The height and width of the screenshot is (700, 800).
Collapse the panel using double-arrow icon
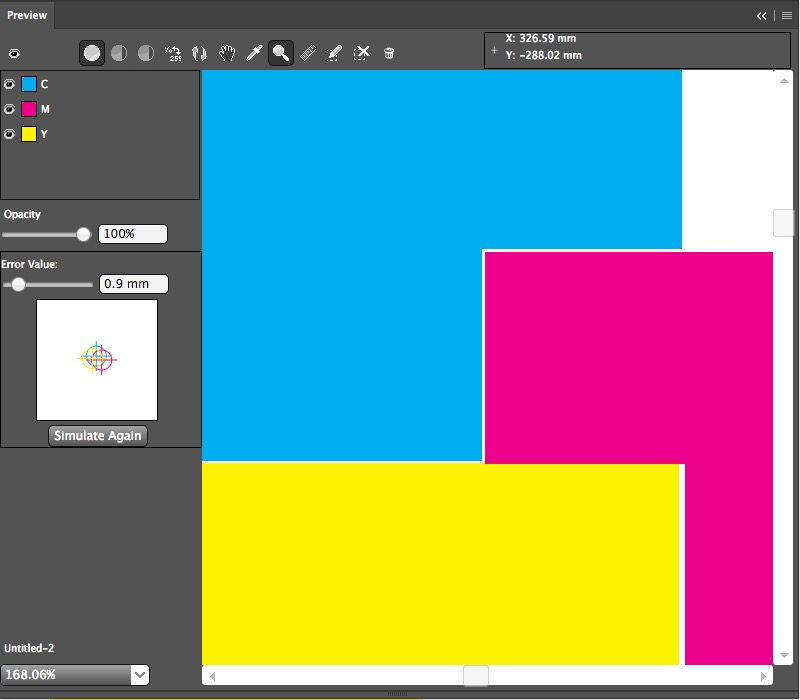pos(761,15)
